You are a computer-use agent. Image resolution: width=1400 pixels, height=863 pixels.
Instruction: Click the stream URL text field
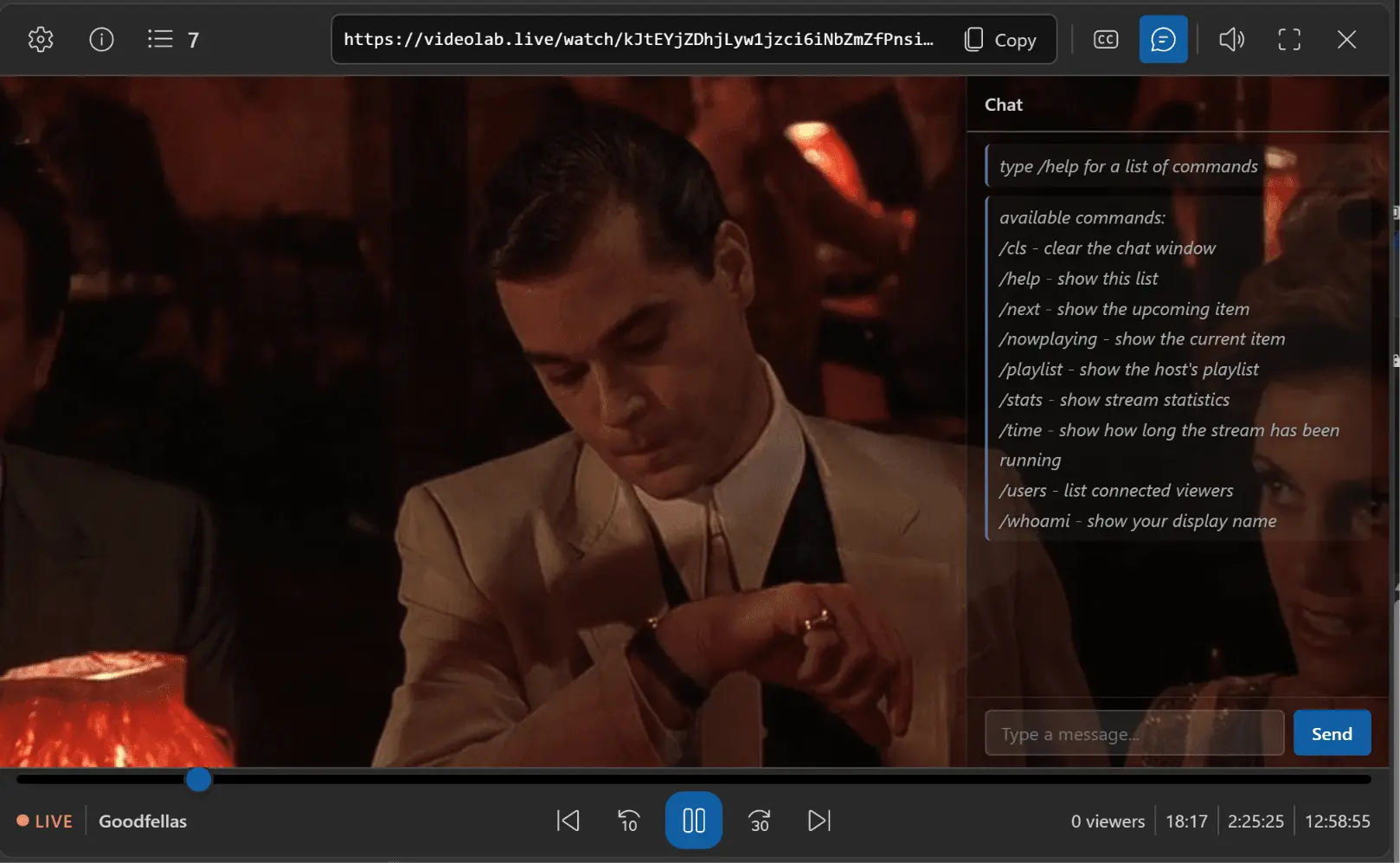click(x=639, y=40)
